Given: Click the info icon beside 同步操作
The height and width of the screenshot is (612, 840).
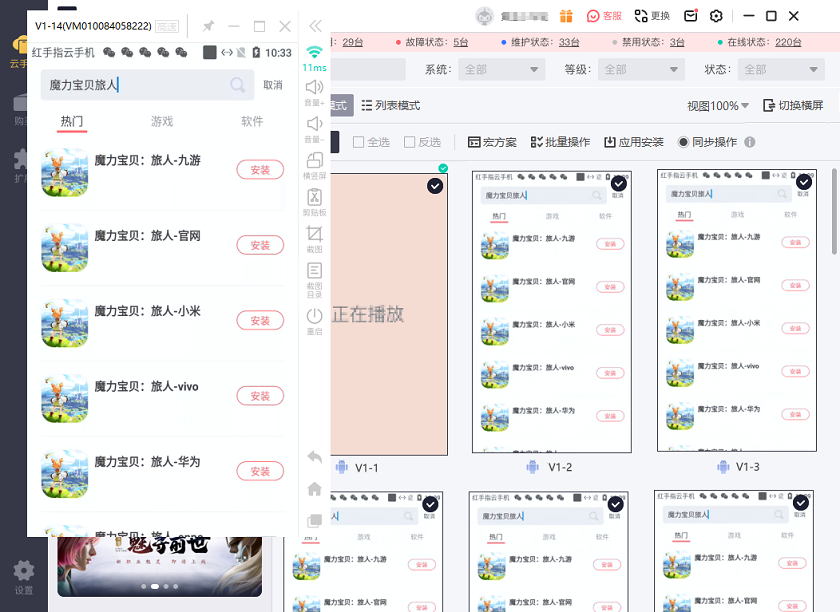Looking at the screenshot, I should coord(750,142).
